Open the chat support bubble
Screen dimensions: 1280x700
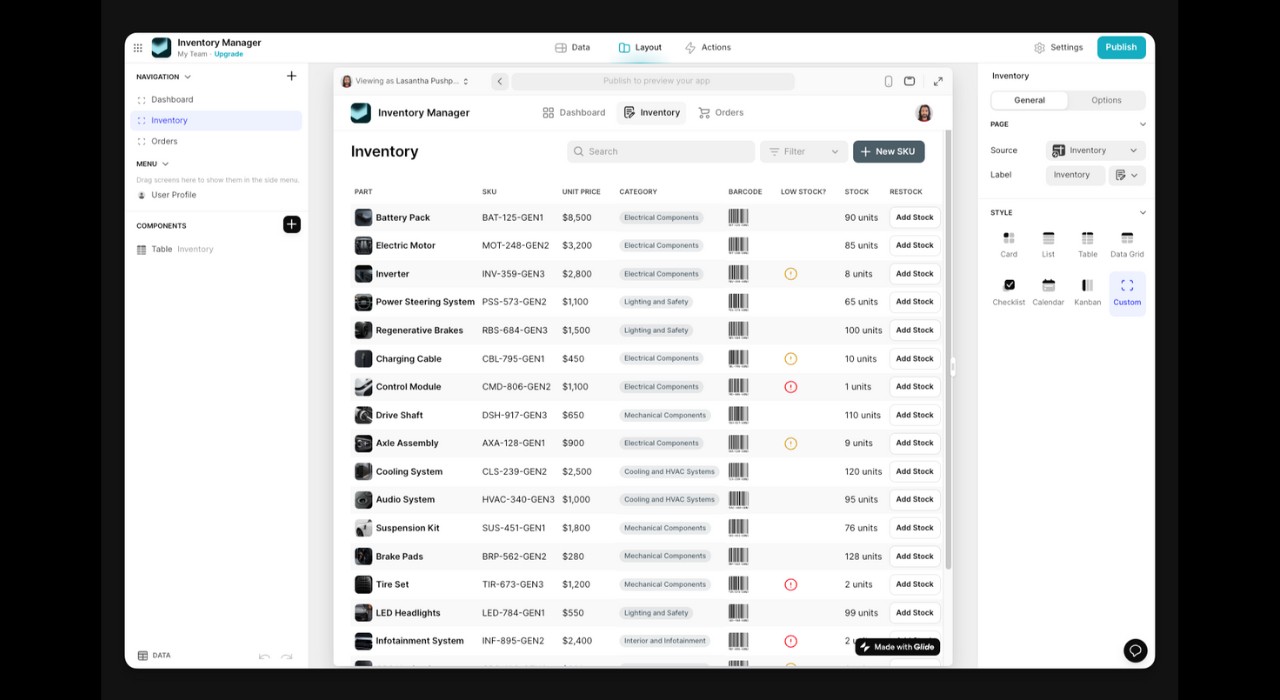[x=1135, y=651]
